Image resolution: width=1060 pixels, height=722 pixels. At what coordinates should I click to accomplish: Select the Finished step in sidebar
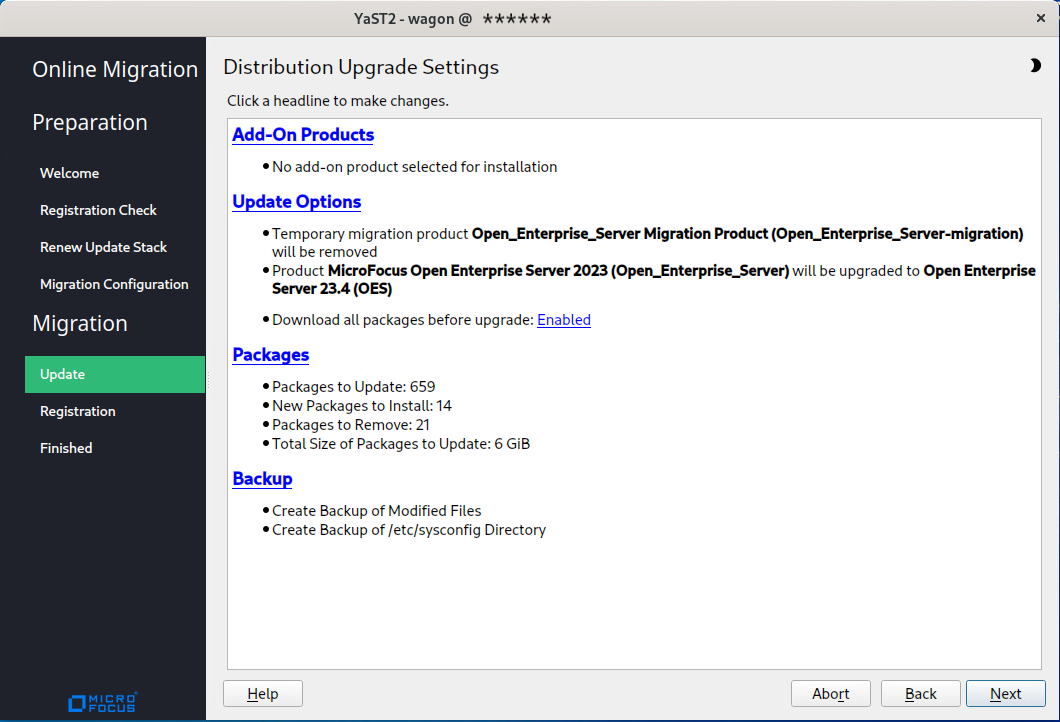(66, 448)
